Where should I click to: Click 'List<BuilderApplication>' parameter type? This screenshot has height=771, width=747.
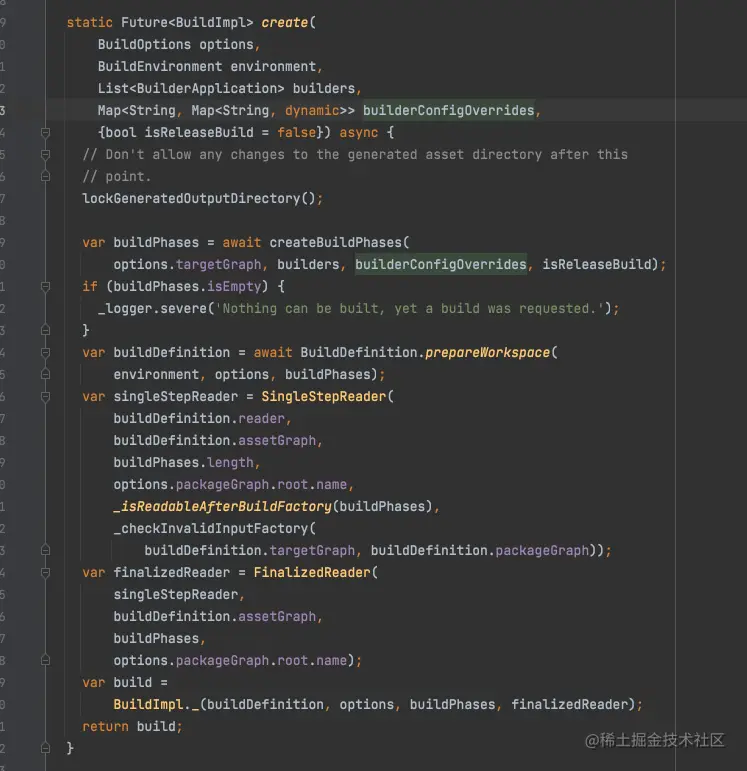191,89
